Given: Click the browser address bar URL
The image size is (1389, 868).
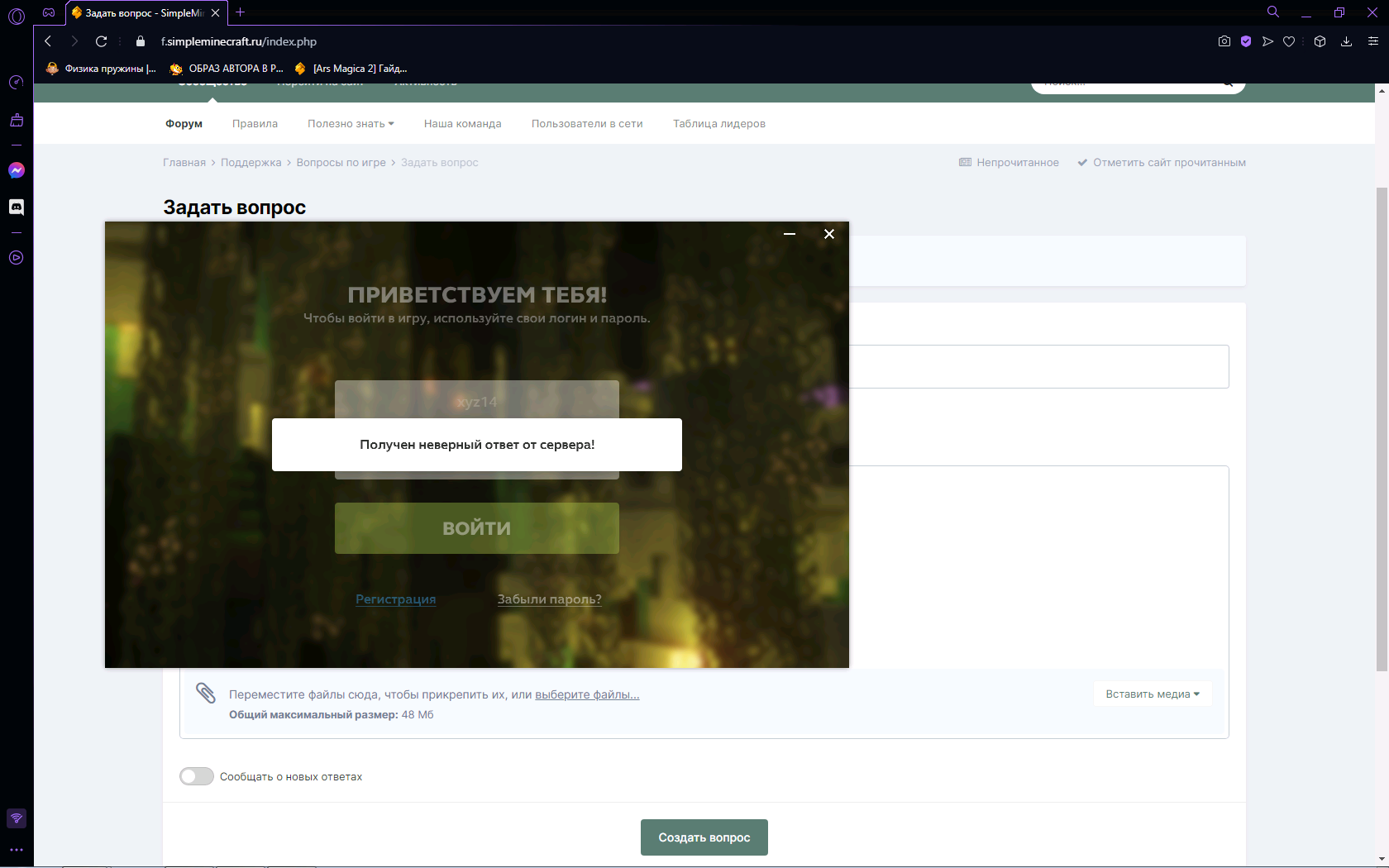Looking at the screenshot, I should click(x=239, y=41).
